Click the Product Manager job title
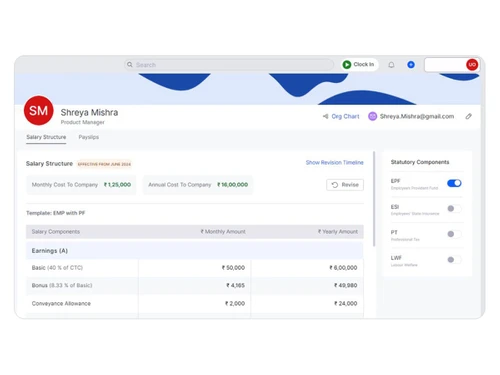Screen dimensions: 500x375 coord(82,122)
